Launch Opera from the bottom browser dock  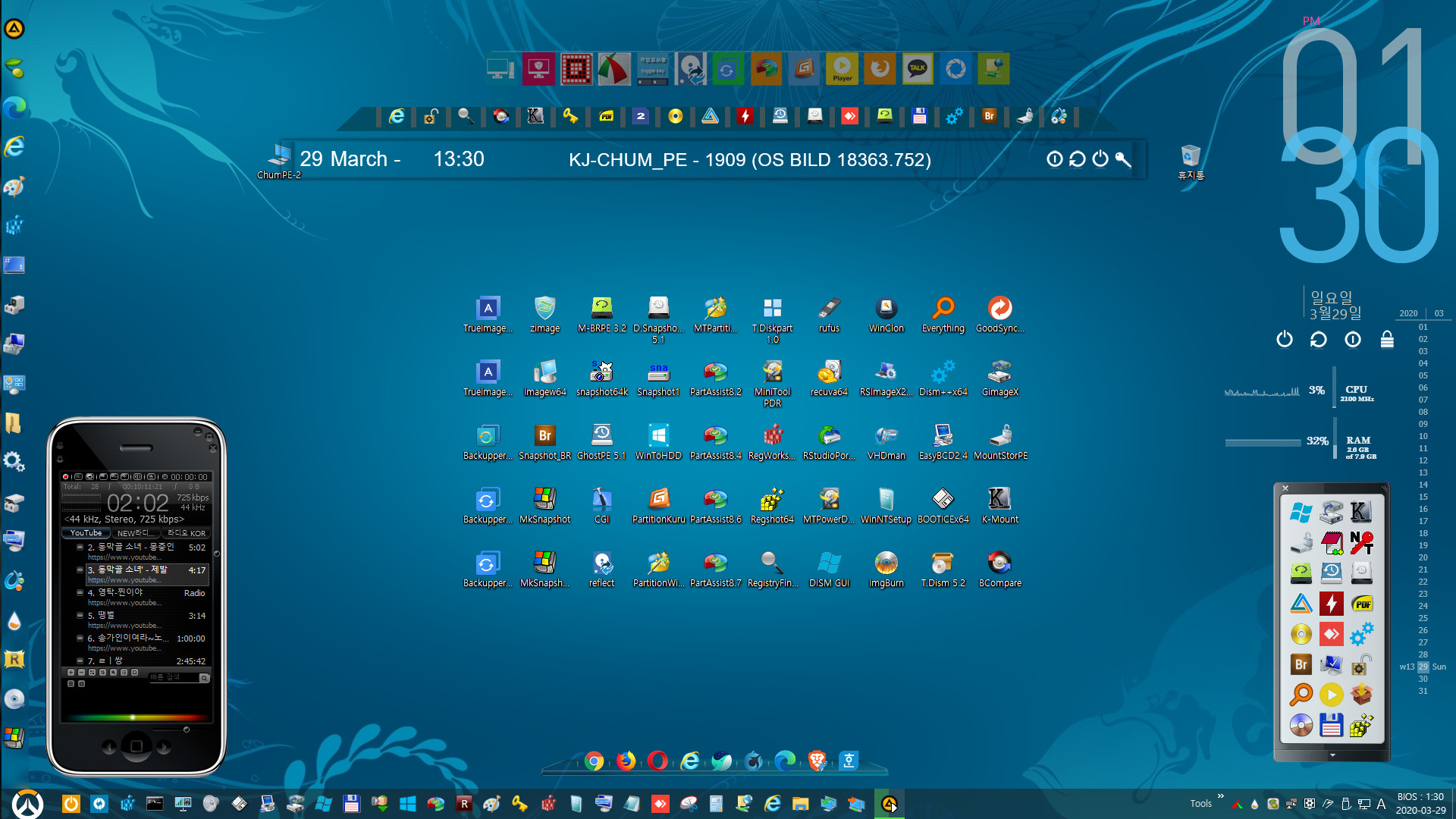(657, 761)
